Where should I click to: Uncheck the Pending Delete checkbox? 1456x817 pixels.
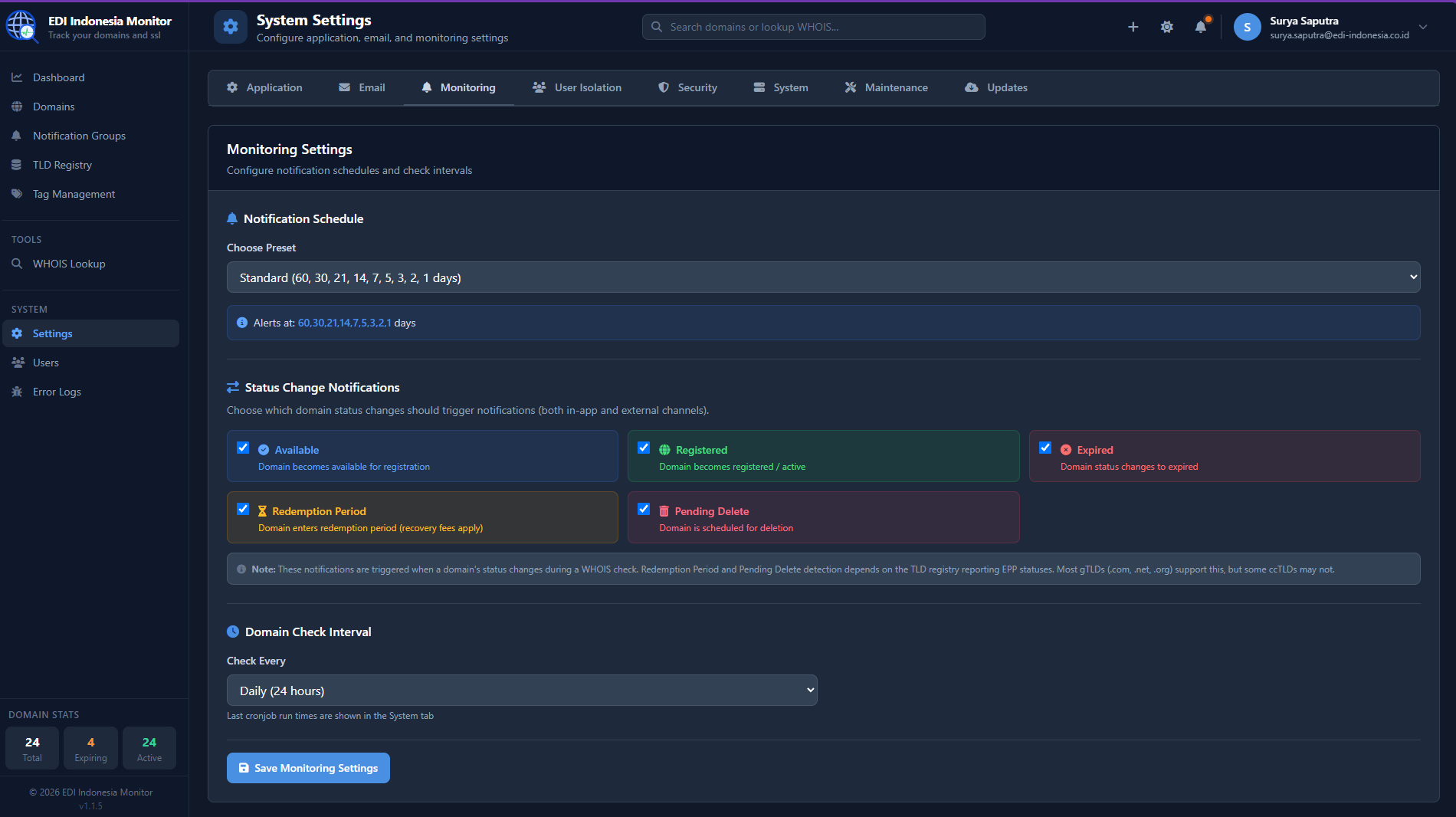pyautogui.click(x=644, y=509)
